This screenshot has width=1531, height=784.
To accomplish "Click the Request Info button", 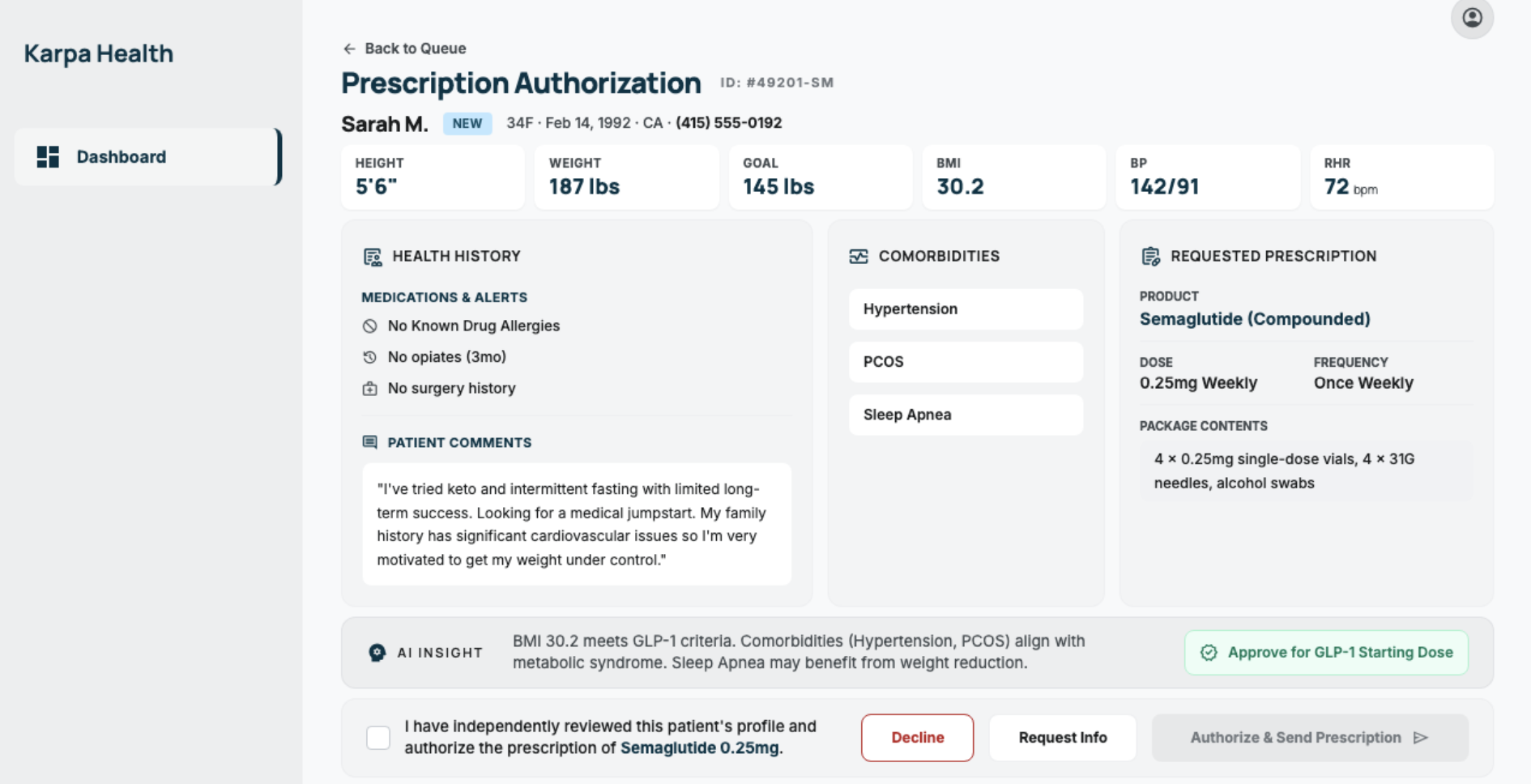I will (1063, 737).
